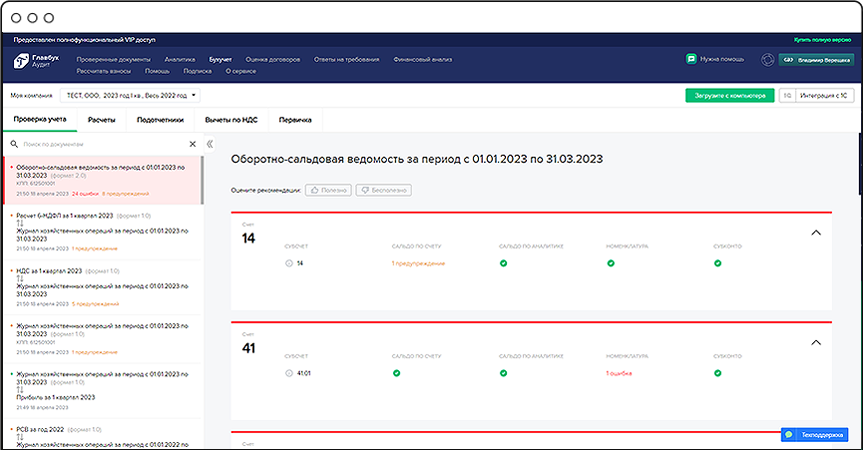This screenshot has height=454, width=865.
Task: Click green check under Субконто for 41.01
Action: [x=718, y=373]
